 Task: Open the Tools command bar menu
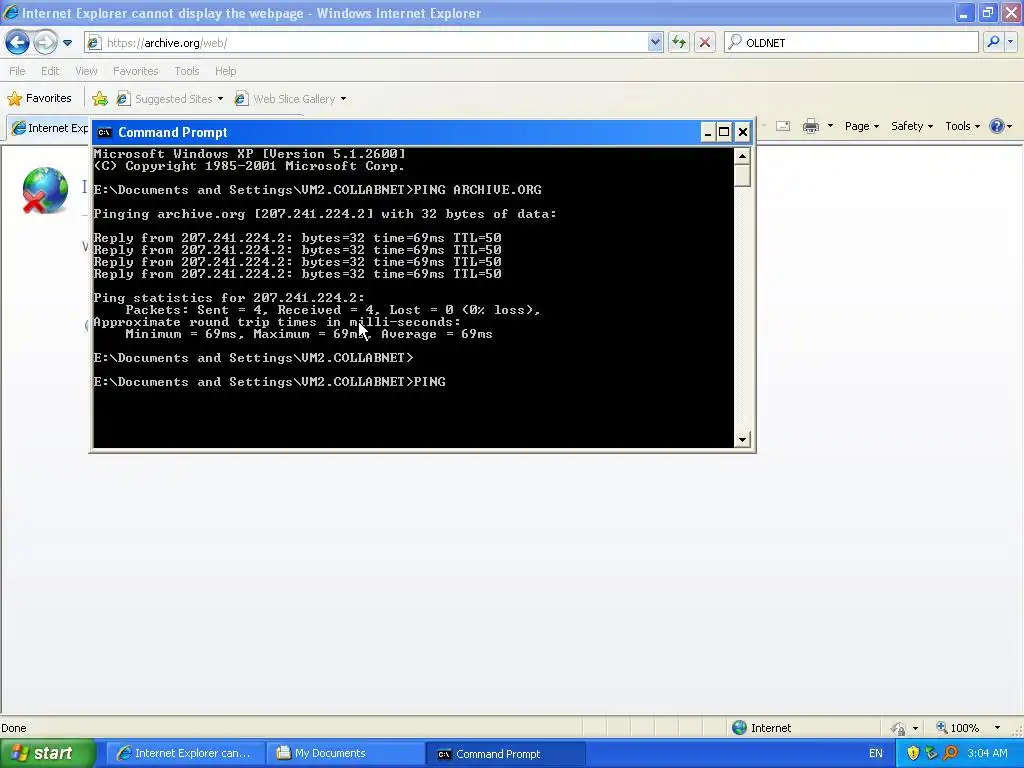(963, 126)
